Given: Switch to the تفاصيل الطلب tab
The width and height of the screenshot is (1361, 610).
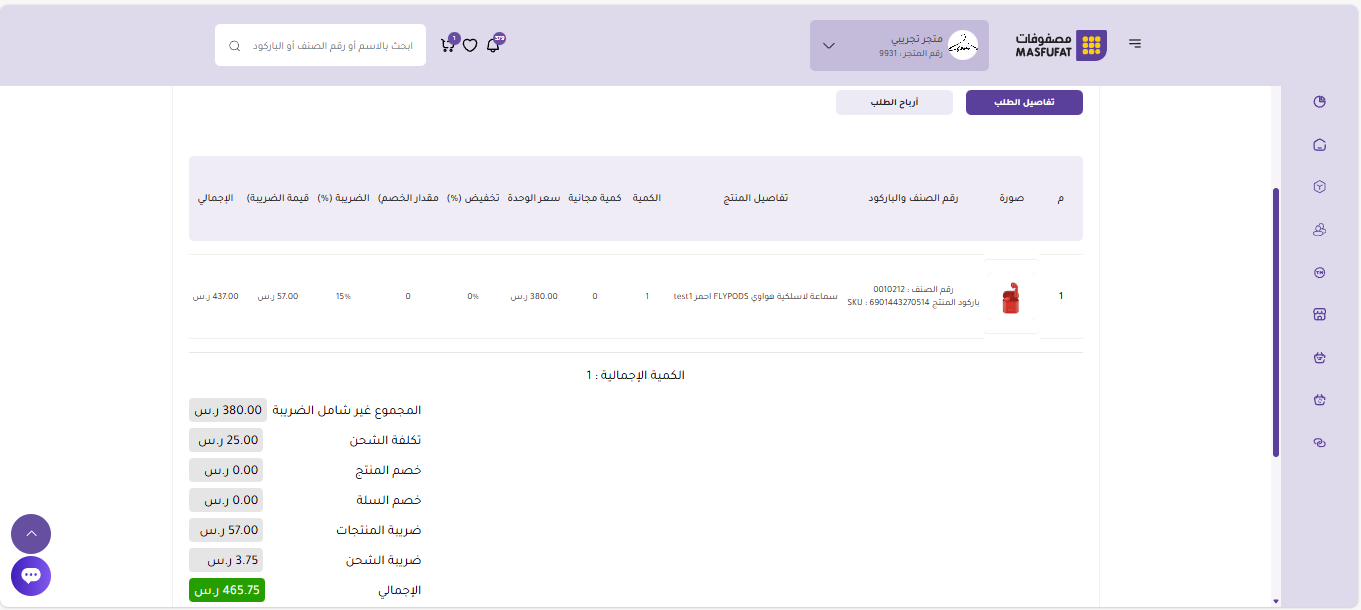Looking at the screenshot, I should [x=1024, y=103].
